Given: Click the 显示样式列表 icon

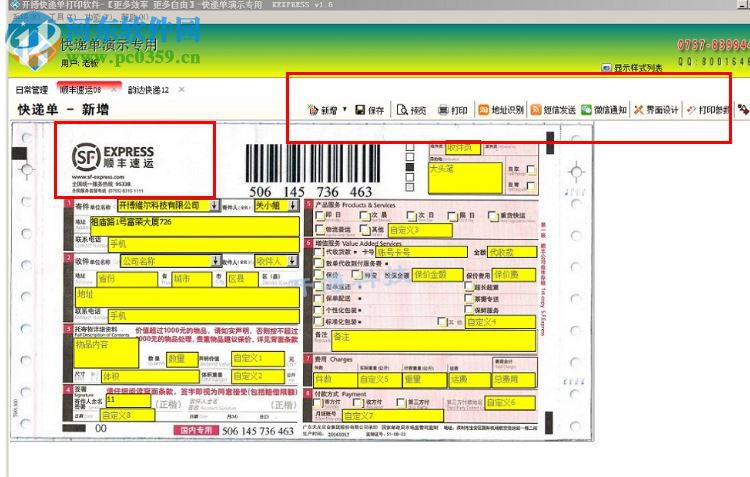Looking at the screenshot, I should 606,68.
